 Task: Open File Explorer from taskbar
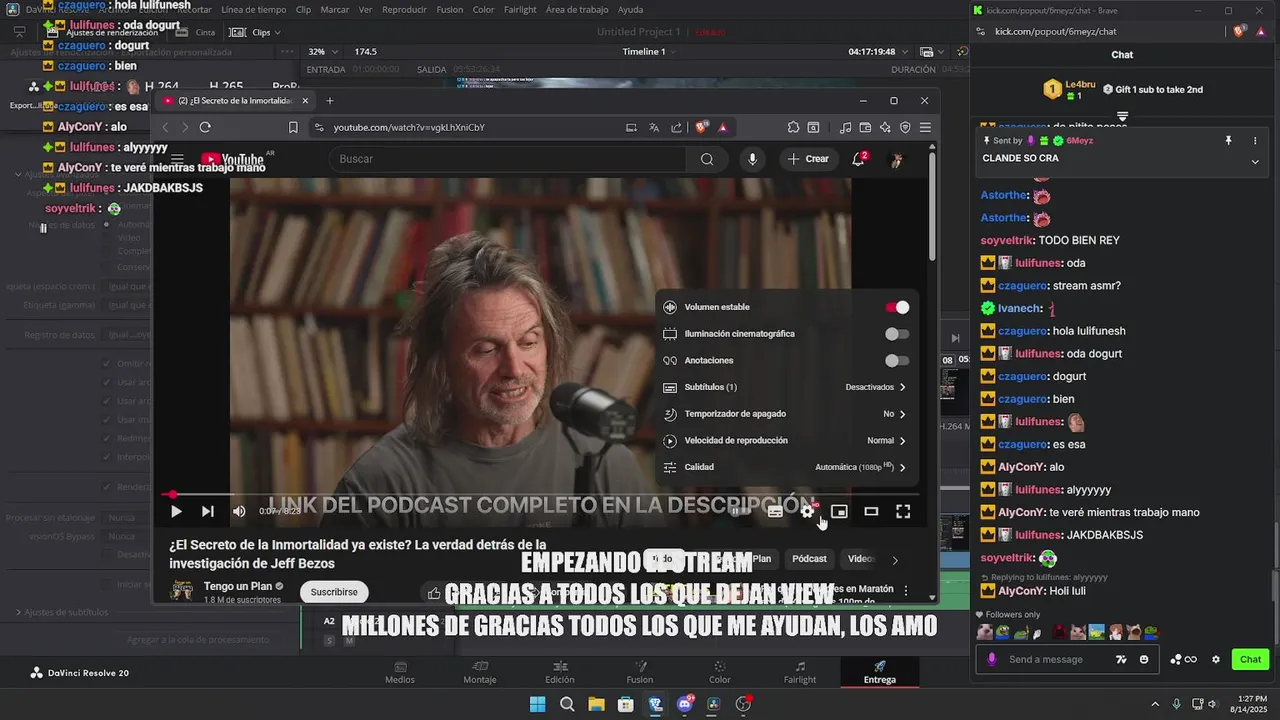(x=596, y=704)
